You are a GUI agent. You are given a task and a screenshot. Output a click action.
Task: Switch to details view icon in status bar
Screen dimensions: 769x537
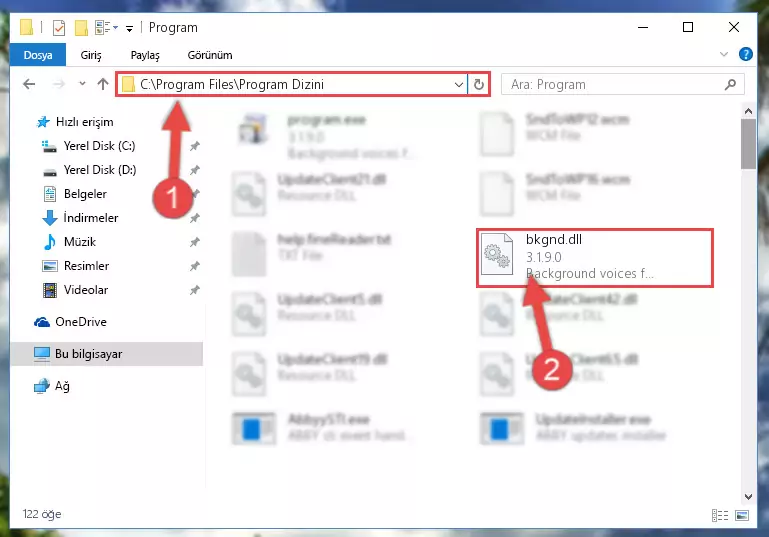[720, 515]
